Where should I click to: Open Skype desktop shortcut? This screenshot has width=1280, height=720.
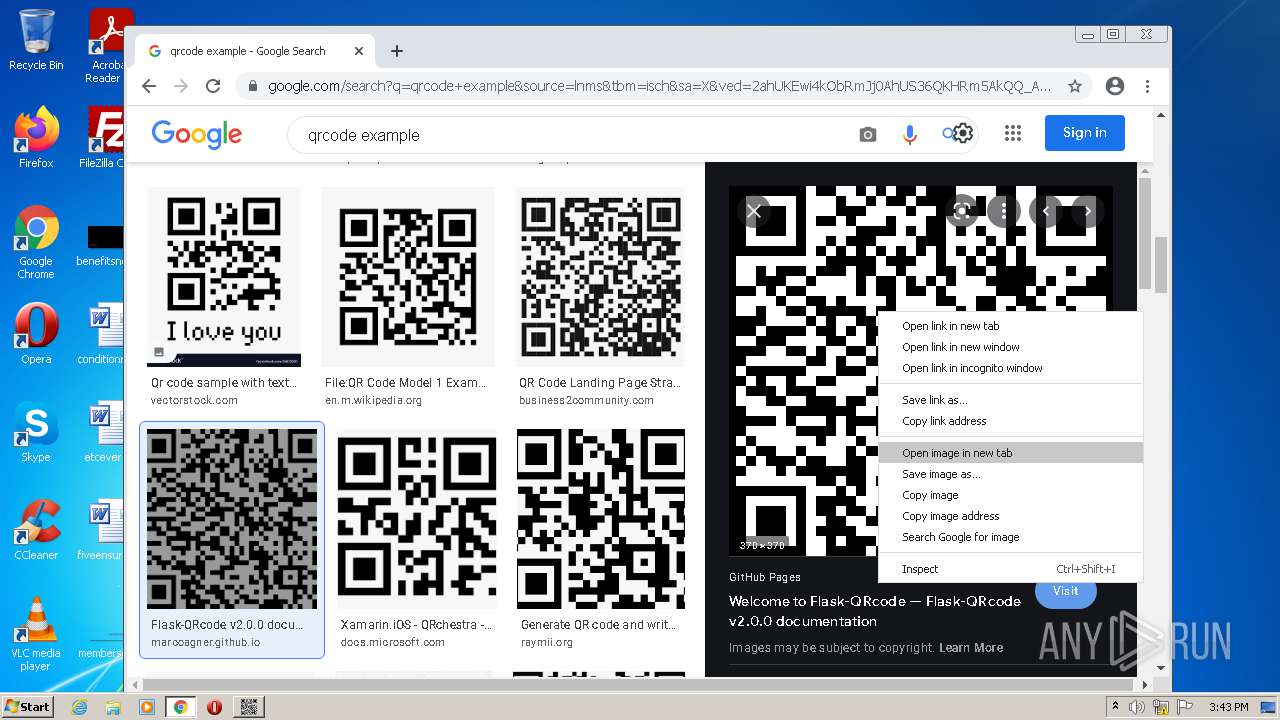[x=36, y=432]
